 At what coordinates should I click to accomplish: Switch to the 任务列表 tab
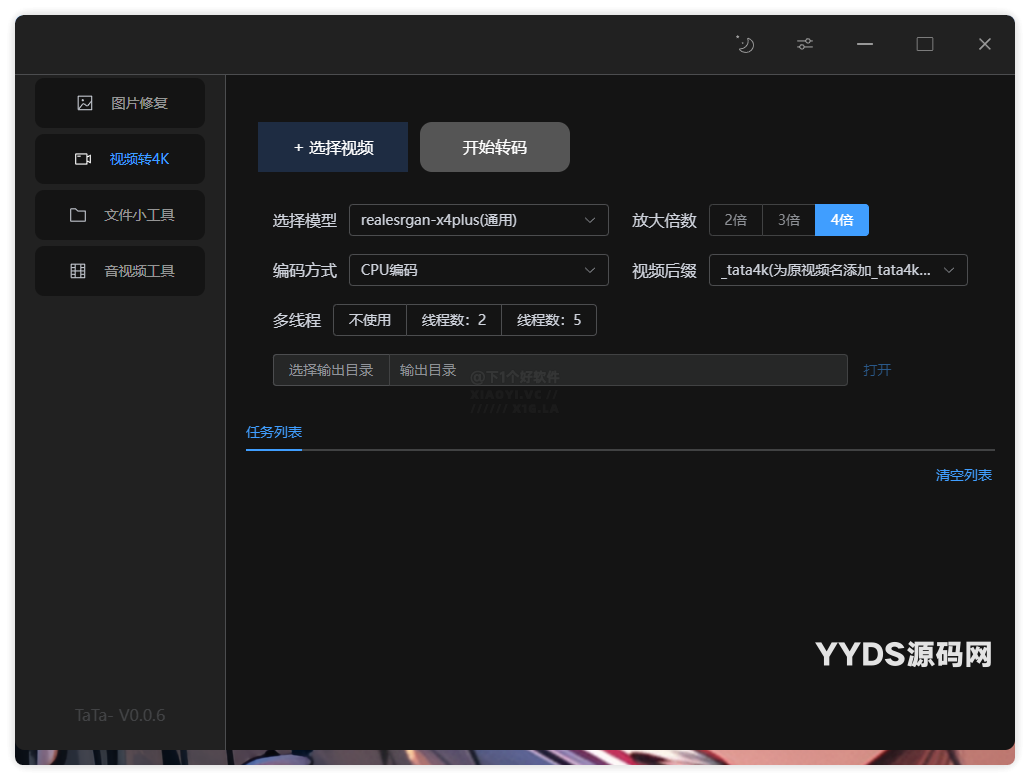pos(274,432)
